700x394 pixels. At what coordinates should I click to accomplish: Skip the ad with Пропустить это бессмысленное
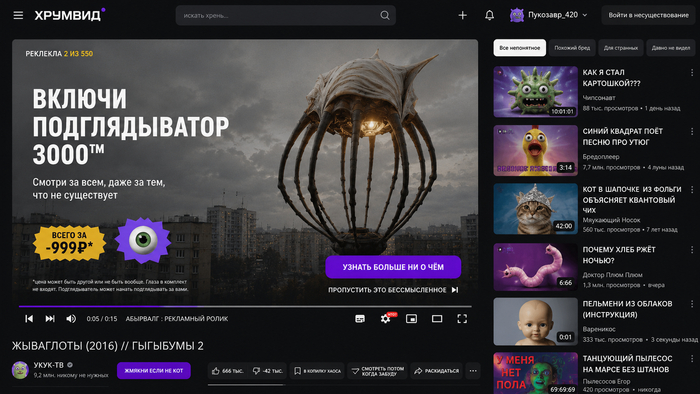click(393, 290)
